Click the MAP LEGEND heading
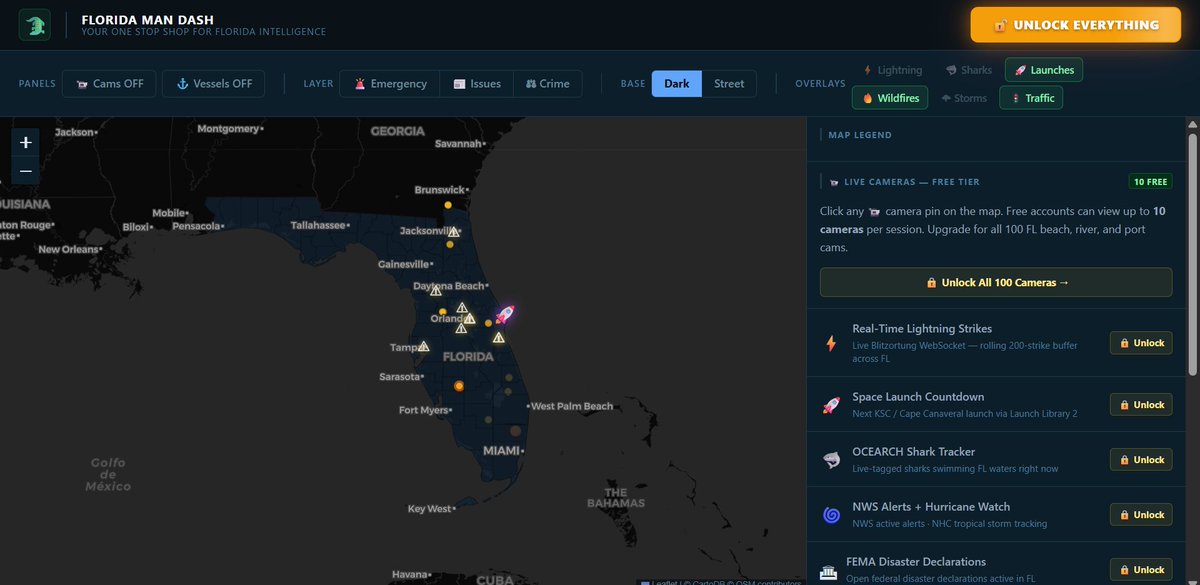The height and width of the screenshot is (585, 1200). [x=860, y=135]
